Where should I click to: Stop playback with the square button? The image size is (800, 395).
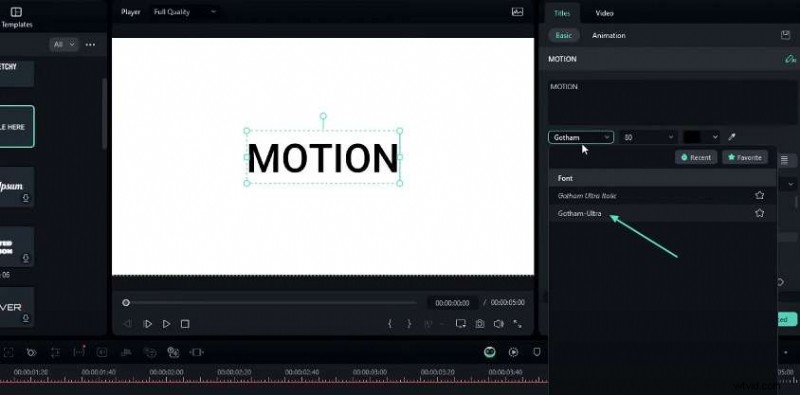point(185,324)
